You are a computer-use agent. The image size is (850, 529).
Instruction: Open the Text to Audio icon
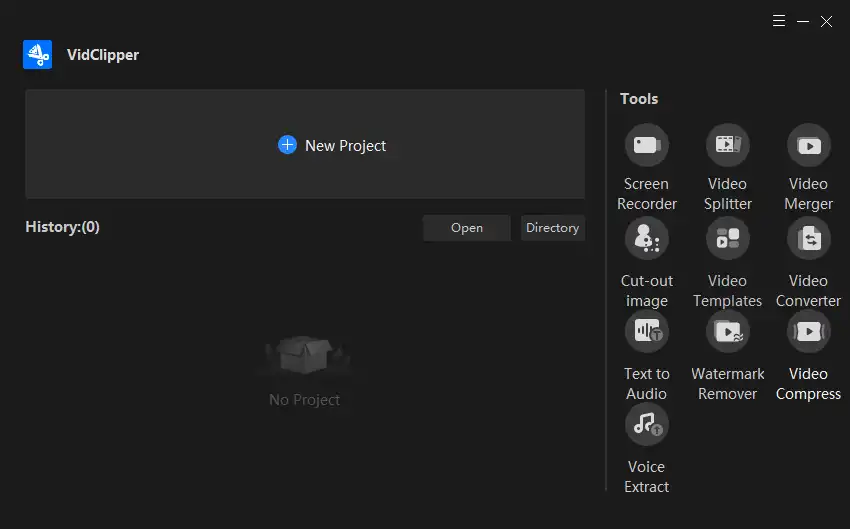coord(646,331)
